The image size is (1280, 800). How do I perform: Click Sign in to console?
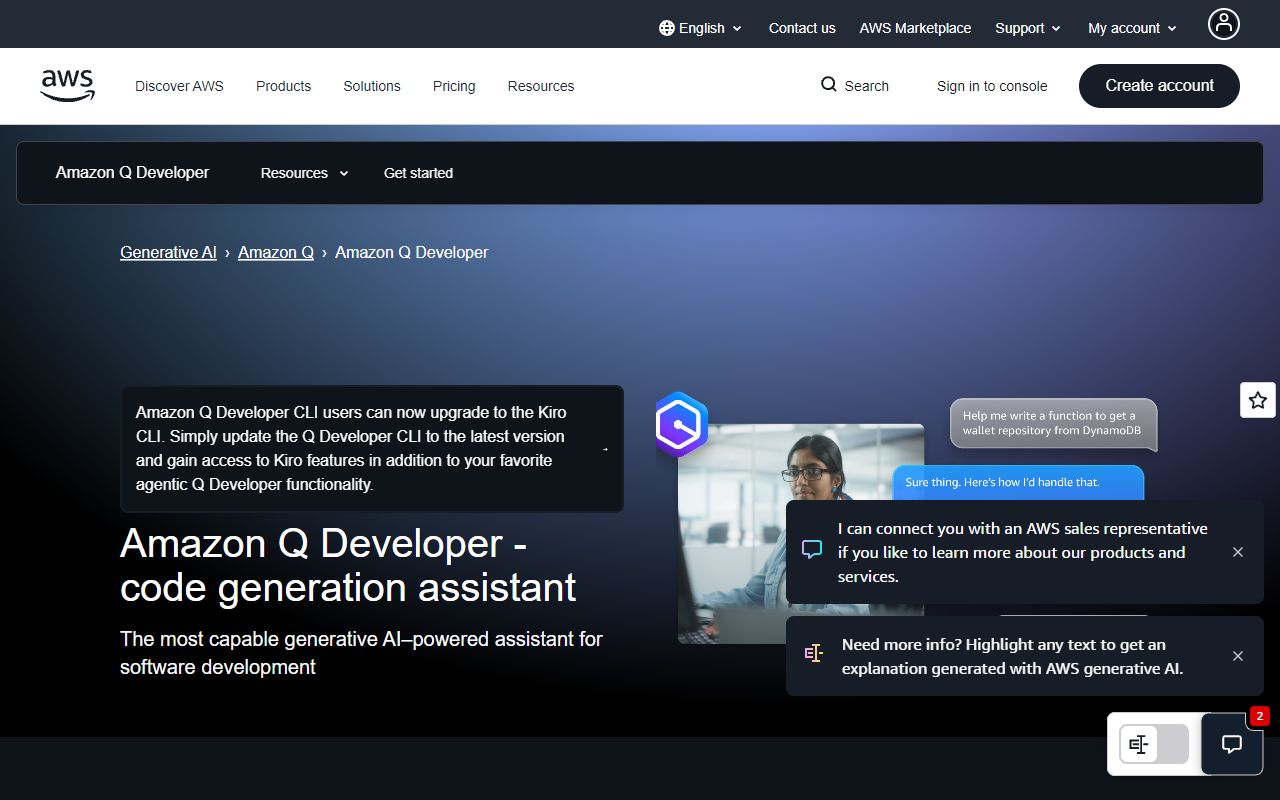pyautogui.click(x=992, y=86)
